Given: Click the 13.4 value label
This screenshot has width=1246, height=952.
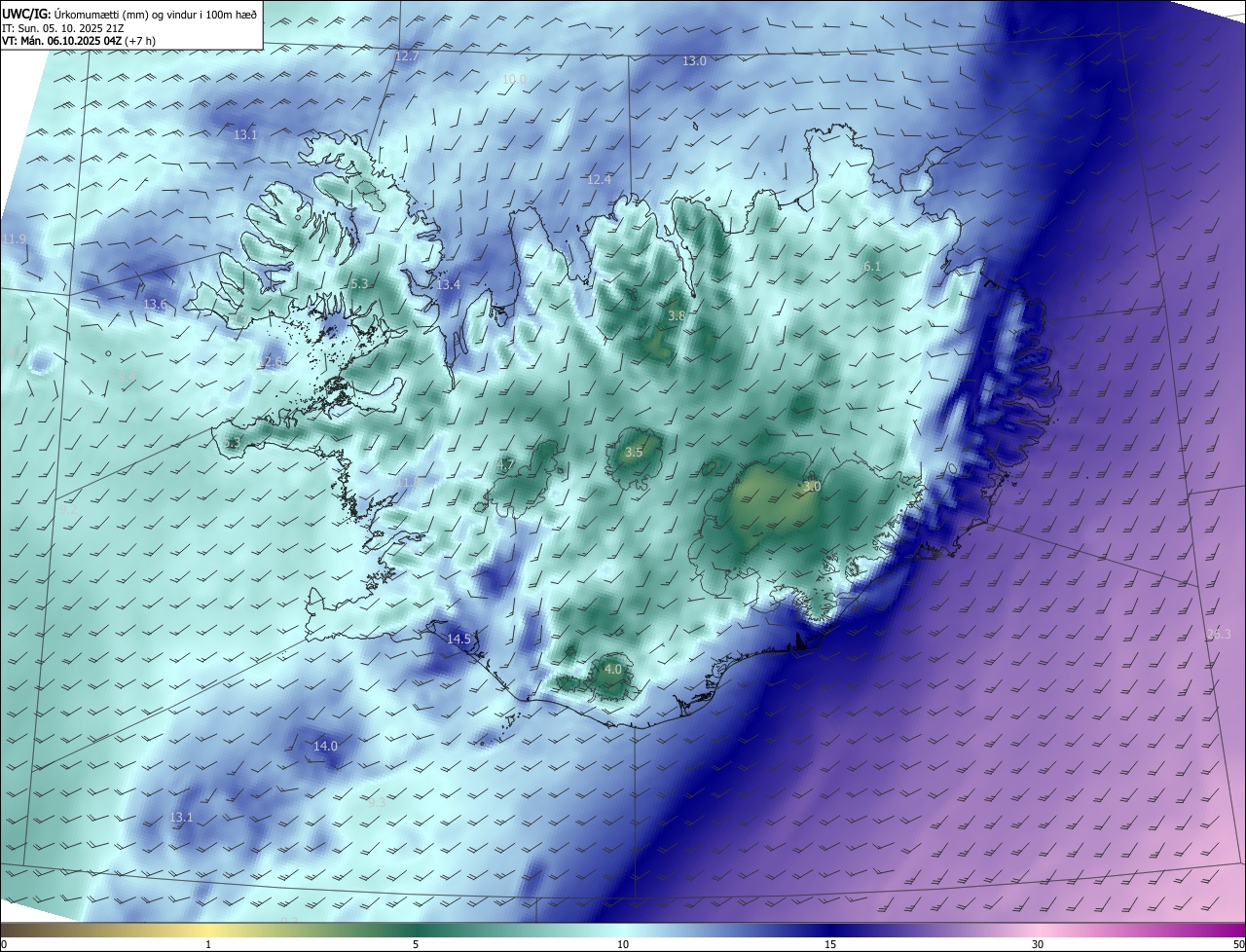Looking at the screenshot, I should (448, 284).
